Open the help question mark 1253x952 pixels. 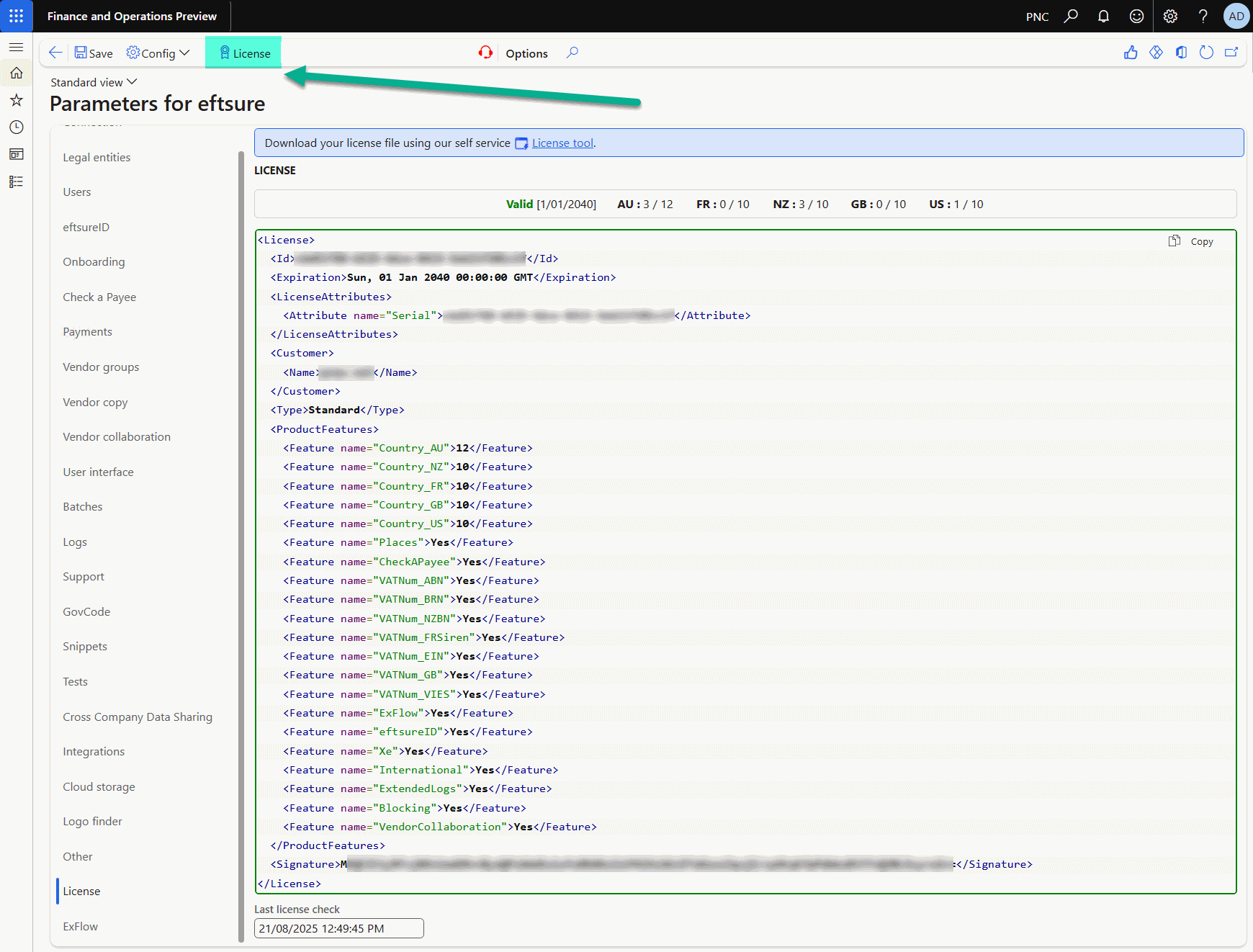(x=1203, y=16)
